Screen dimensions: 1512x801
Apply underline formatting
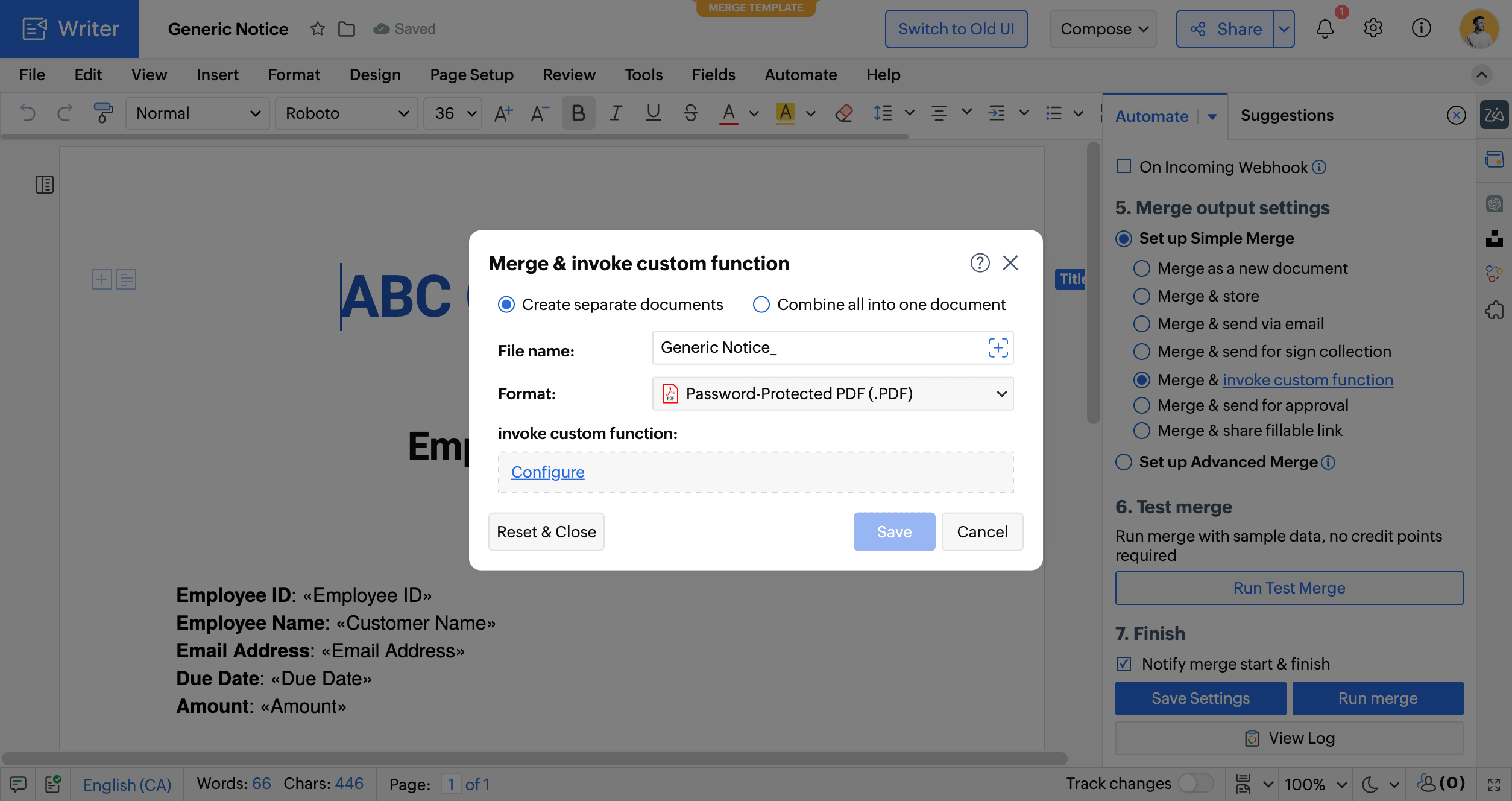point(653,113)
